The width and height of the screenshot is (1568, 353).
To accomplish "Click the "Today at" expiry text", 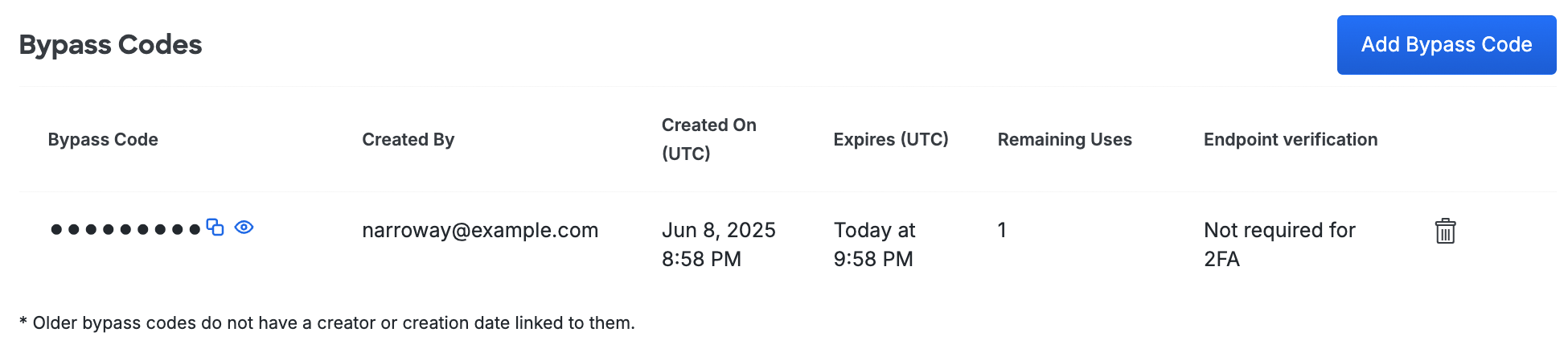I will tap(874, 231).
